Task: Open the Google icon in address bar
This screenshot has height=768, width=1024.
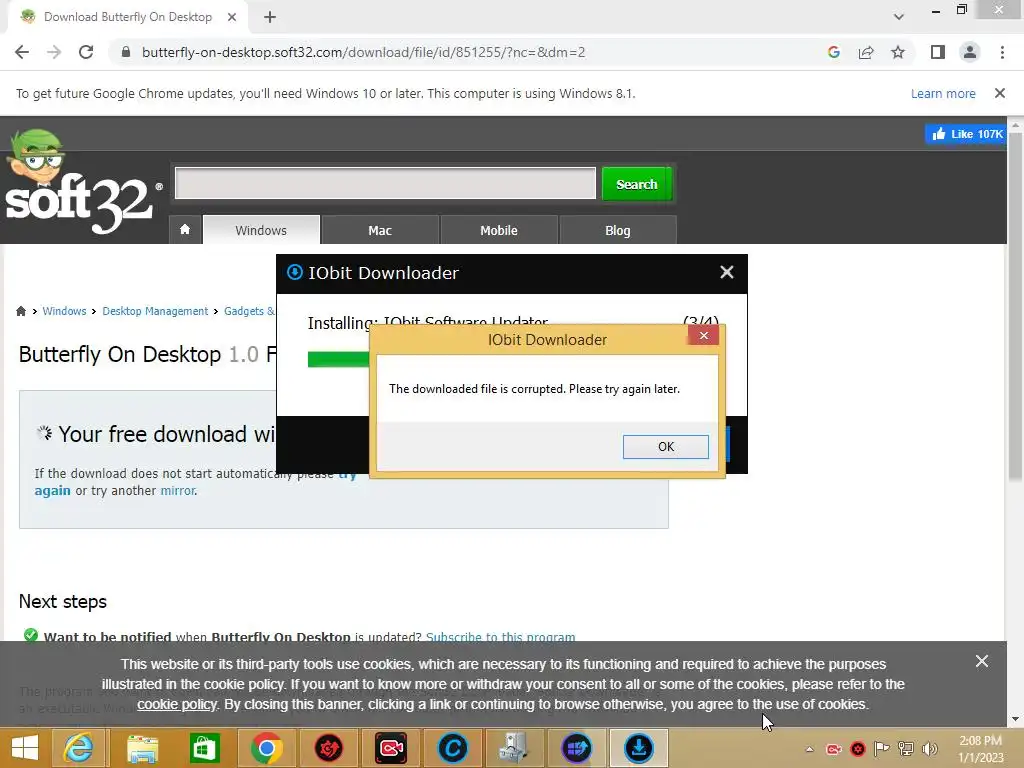Action: 833,52
